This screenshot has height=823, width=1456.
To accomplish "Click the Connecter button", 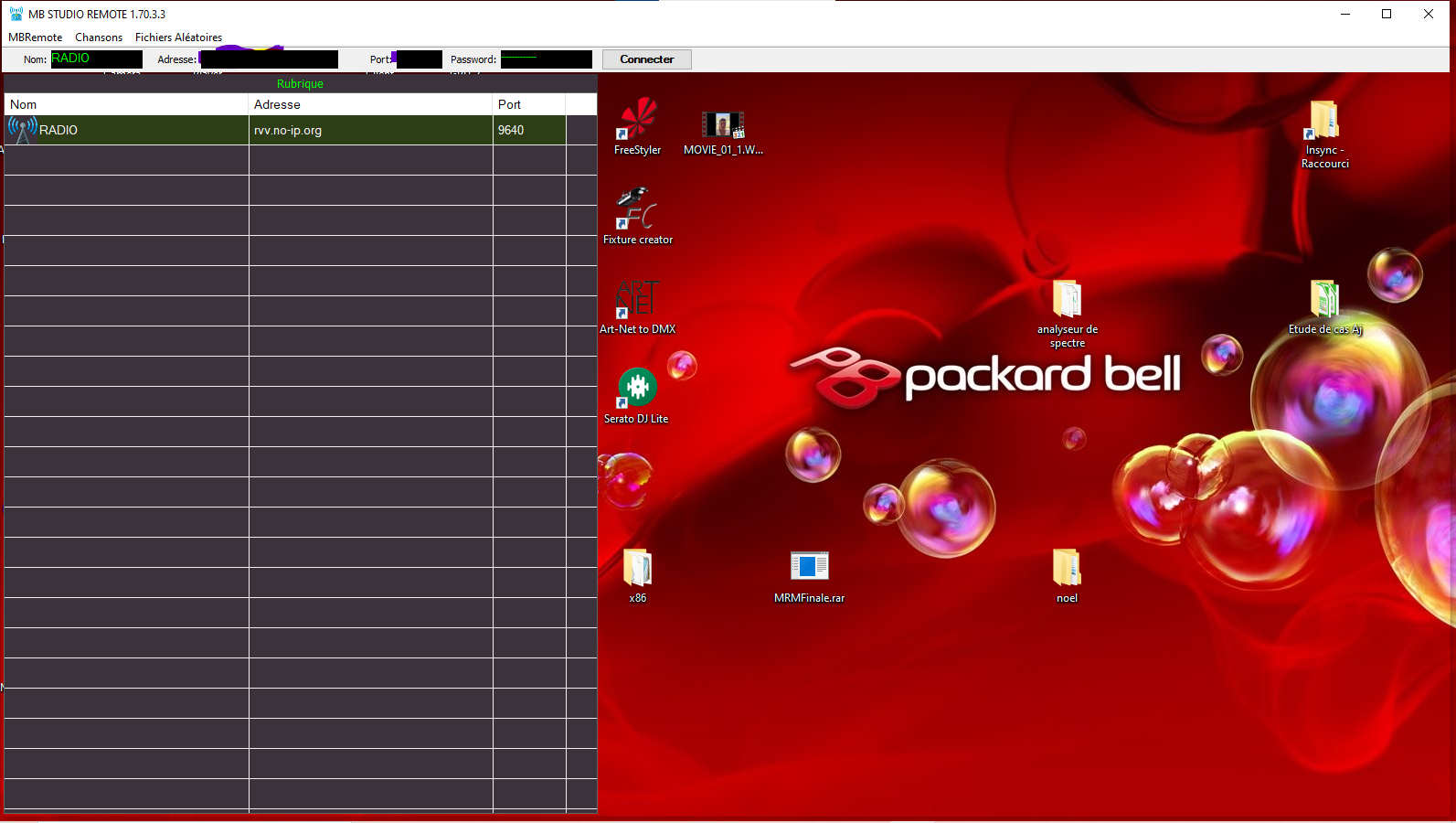I will 647,59.
